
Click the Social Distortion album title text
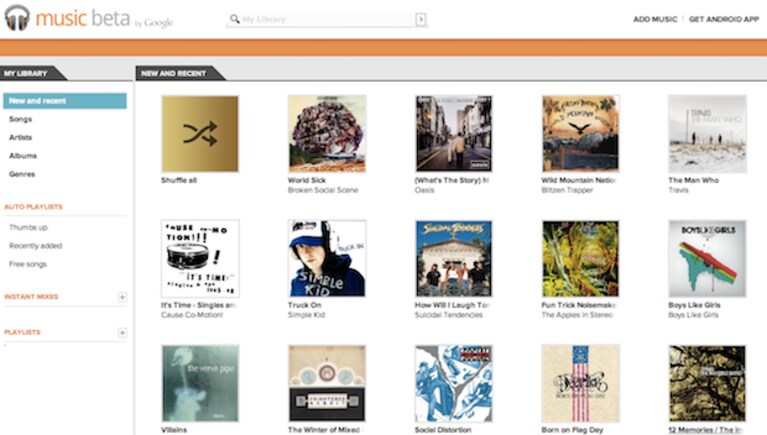[443, 430]
